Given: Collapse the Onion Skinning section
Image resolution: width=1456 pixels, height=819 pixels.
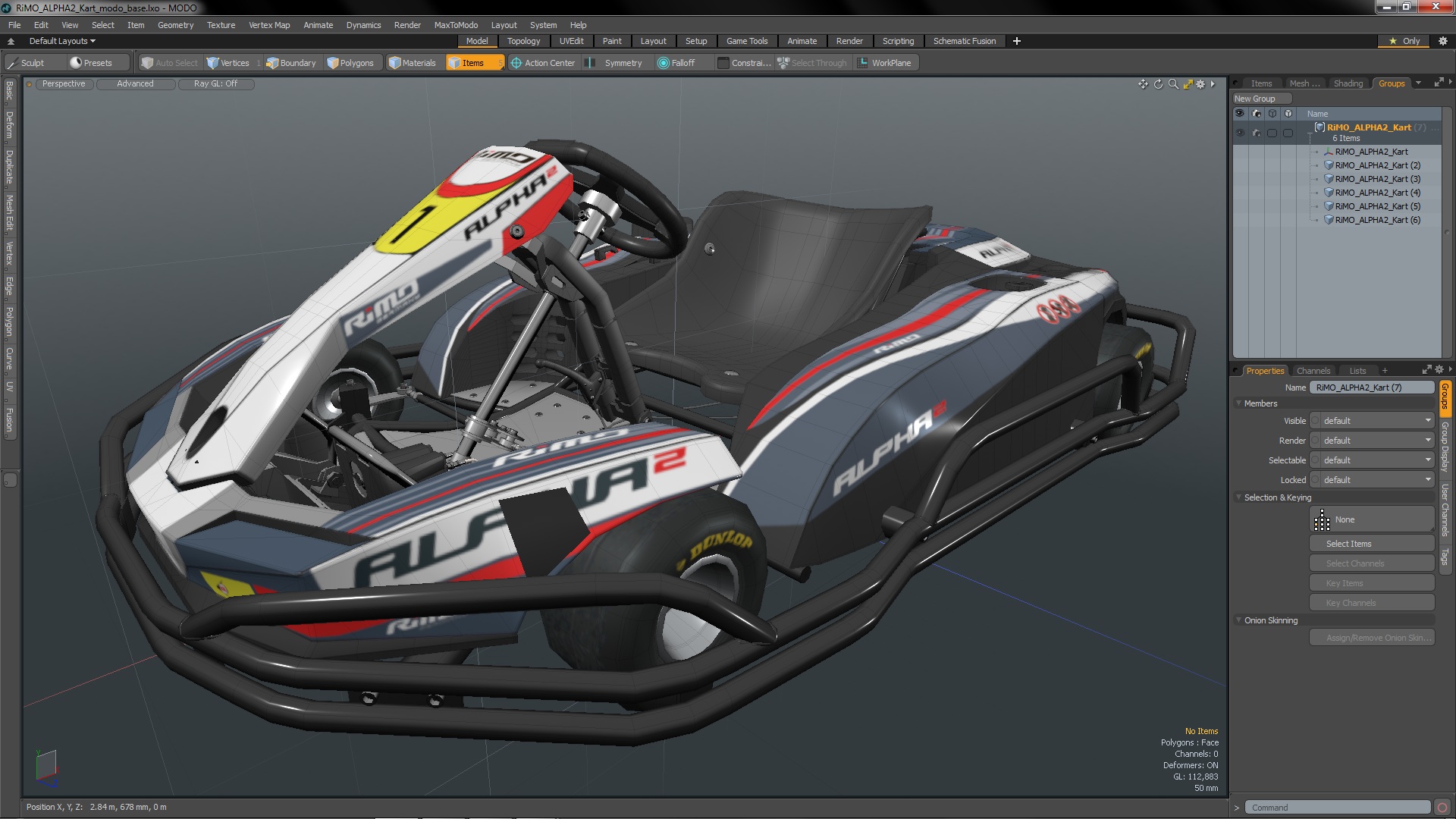Looking at the screenshot, I should 1239,620.
